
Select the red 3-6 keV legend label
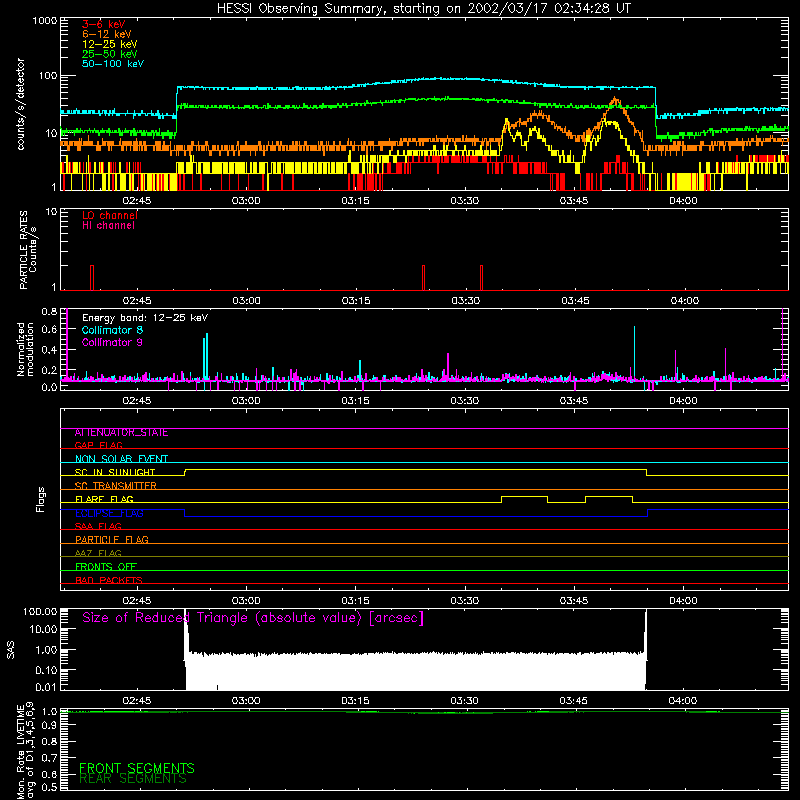104,24
